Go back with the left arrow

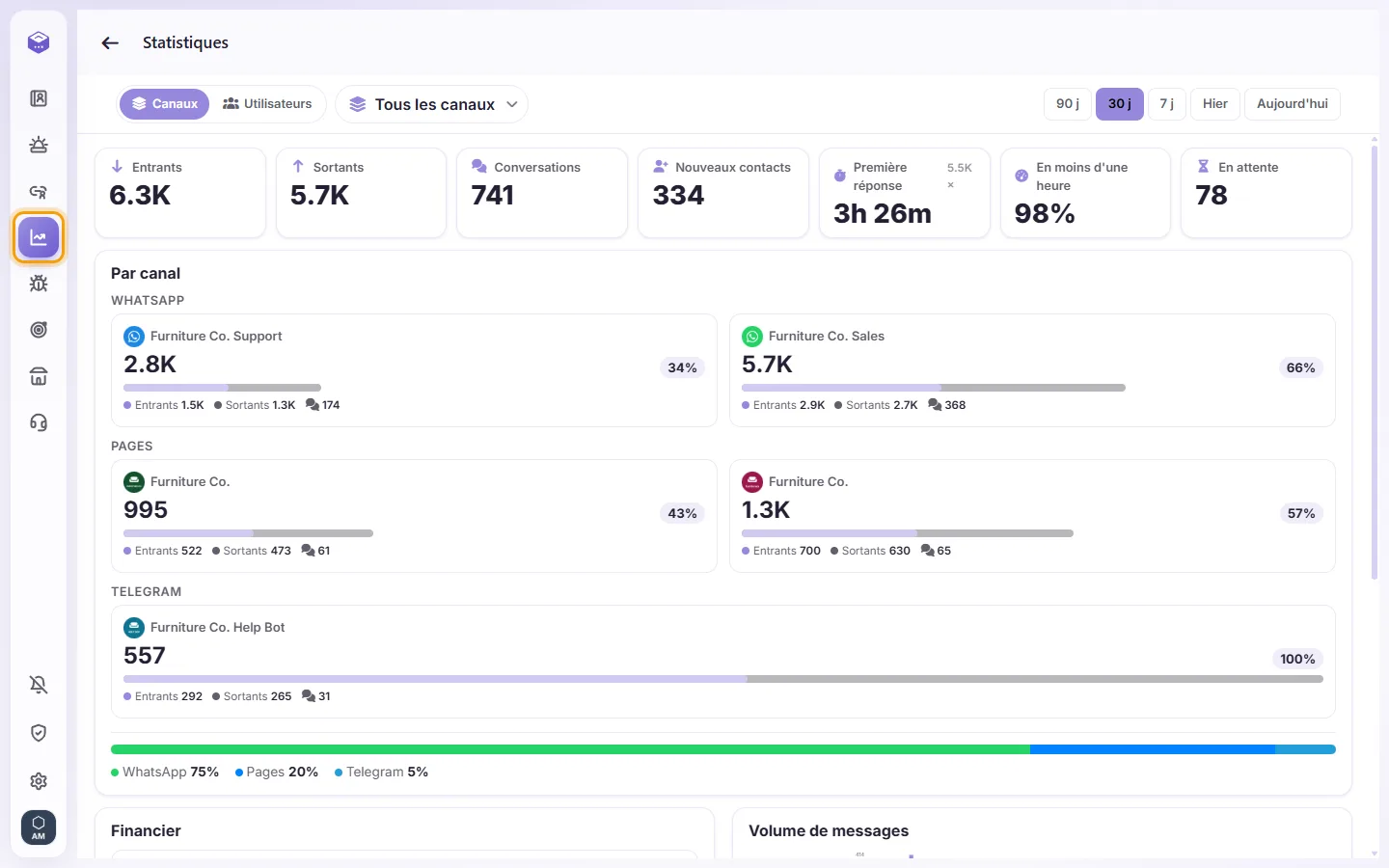click(x=110, y=42)
